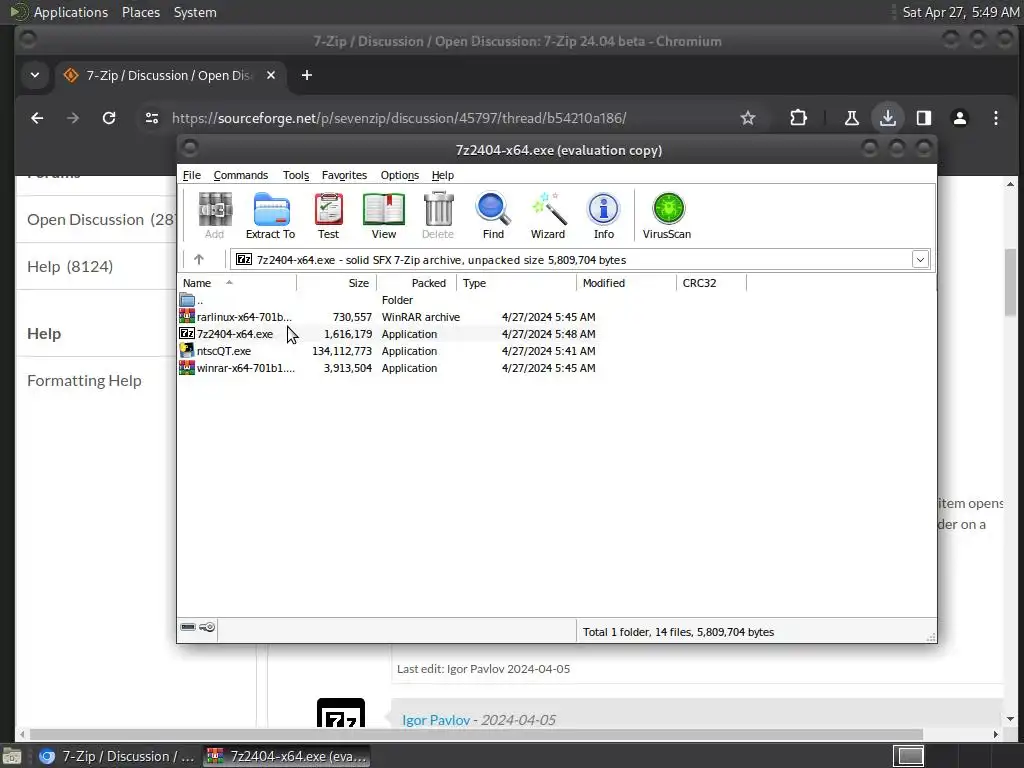Sort file list by Modified column
Viewport: 1024px width, 768px height.
(626, 283)
